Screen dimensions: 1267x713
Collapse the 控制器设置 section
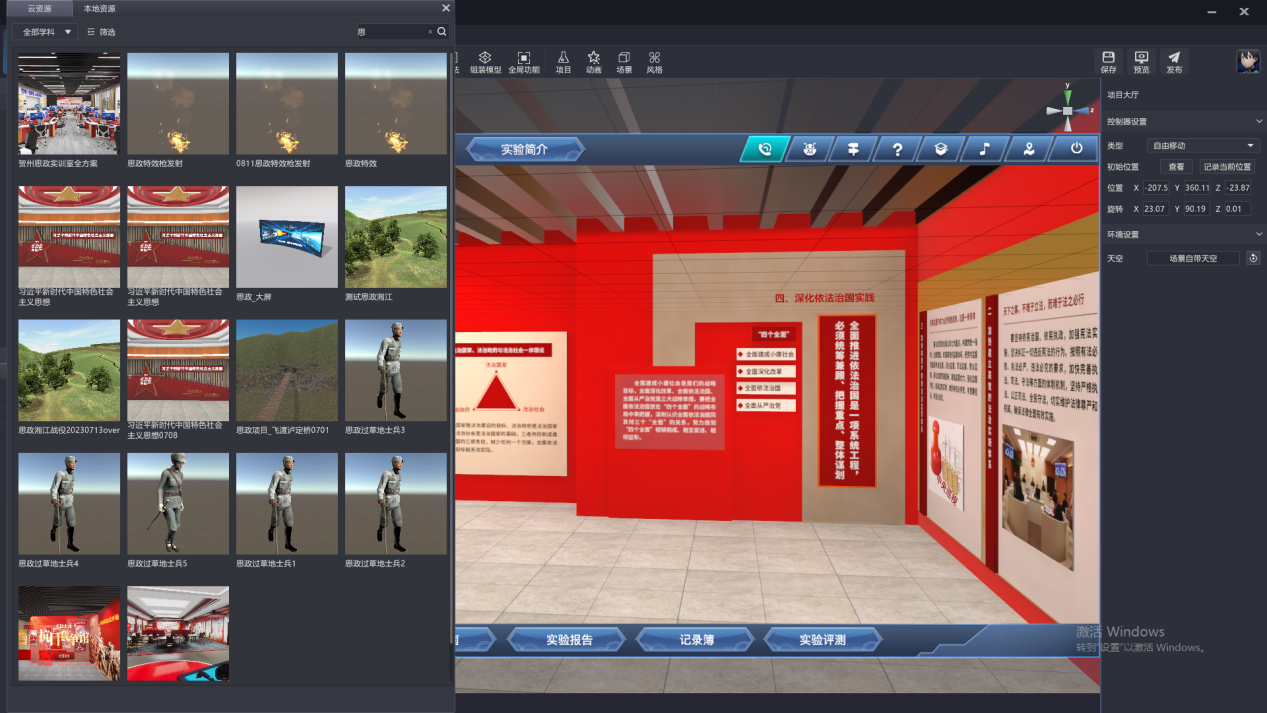pos(1258,121)
